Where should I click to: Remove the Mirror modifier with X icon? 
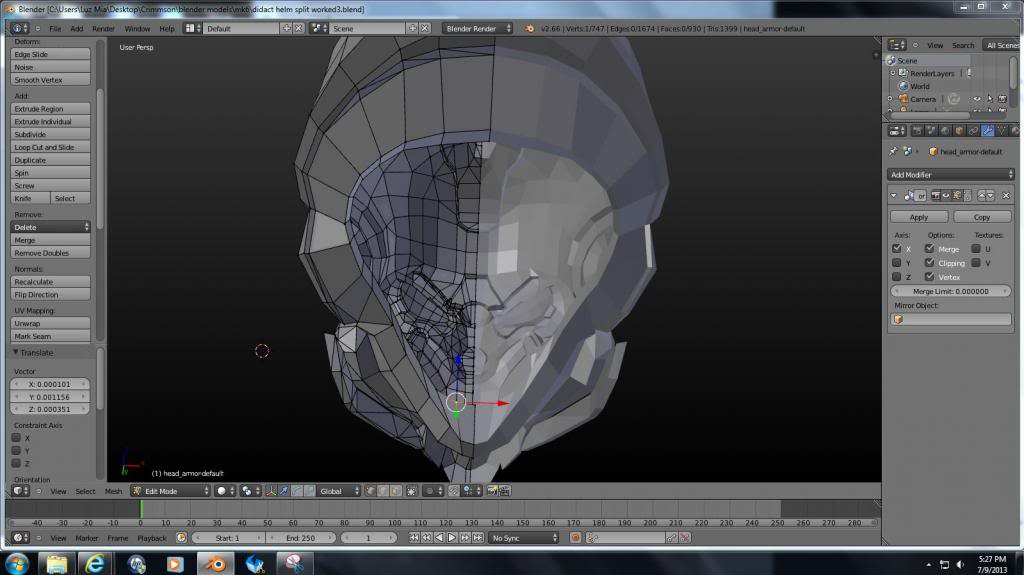coord(1006,196)
